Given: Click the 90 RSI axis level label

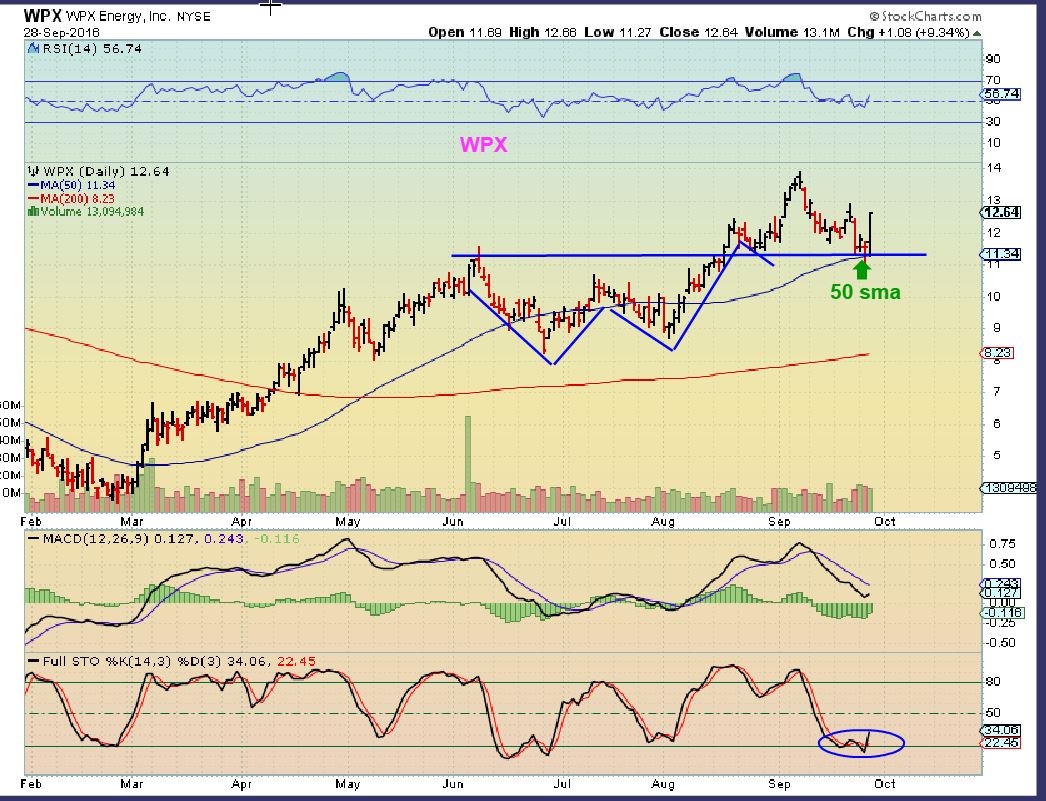Looking at the screenshot, I should [x=993, y=59].
